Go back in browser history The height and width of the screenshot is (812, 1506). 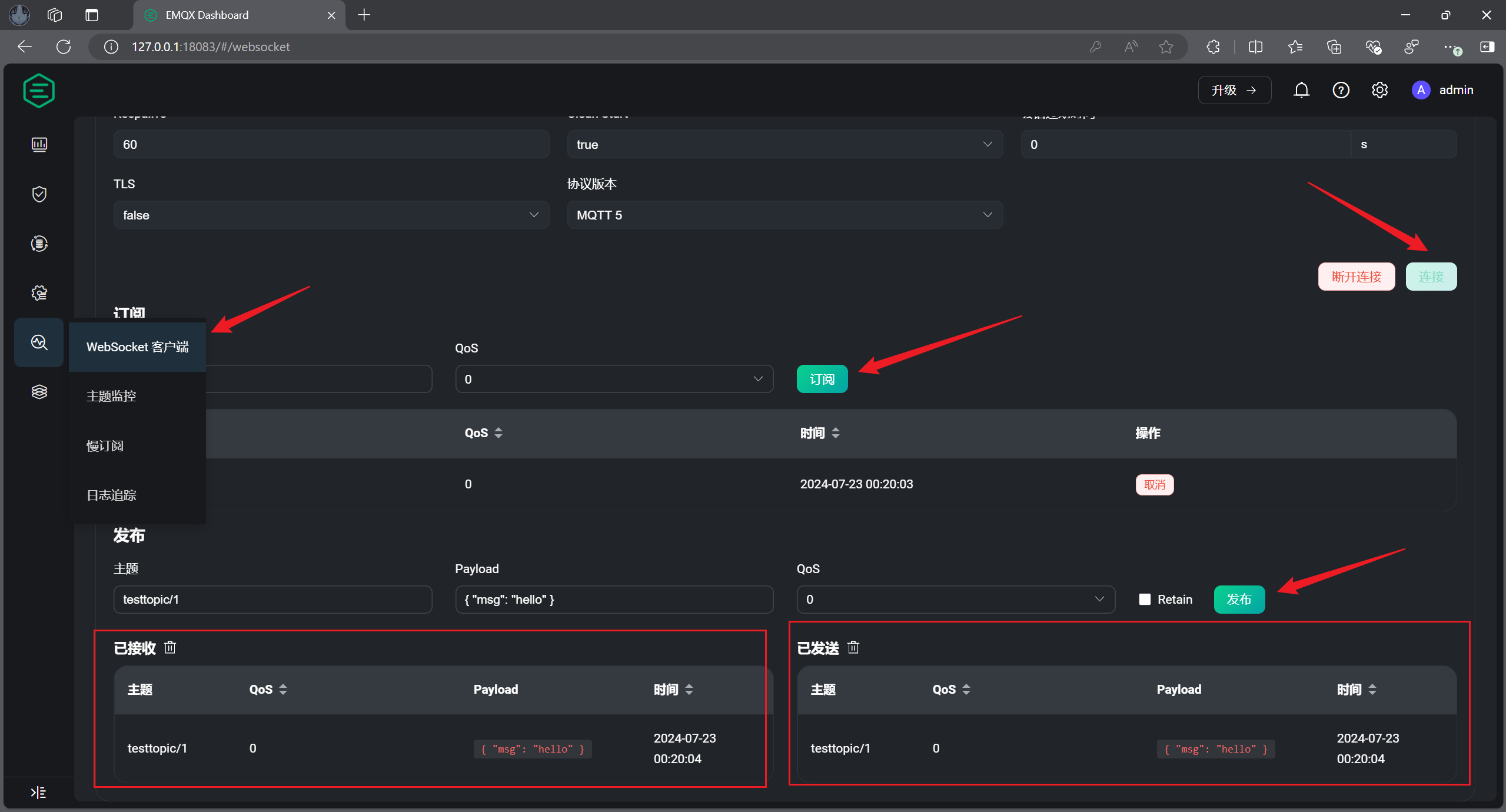pyautogui.click(x=24, y=46)
